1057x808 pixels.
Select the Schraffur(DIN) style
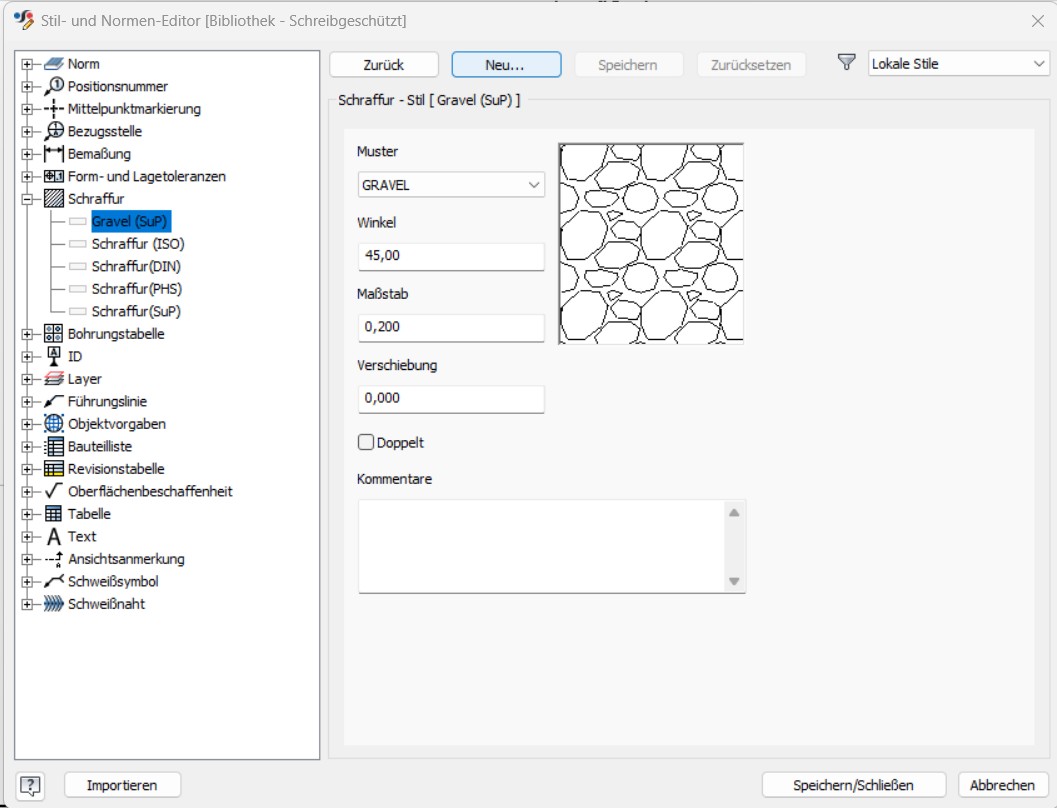coord(136,266)
